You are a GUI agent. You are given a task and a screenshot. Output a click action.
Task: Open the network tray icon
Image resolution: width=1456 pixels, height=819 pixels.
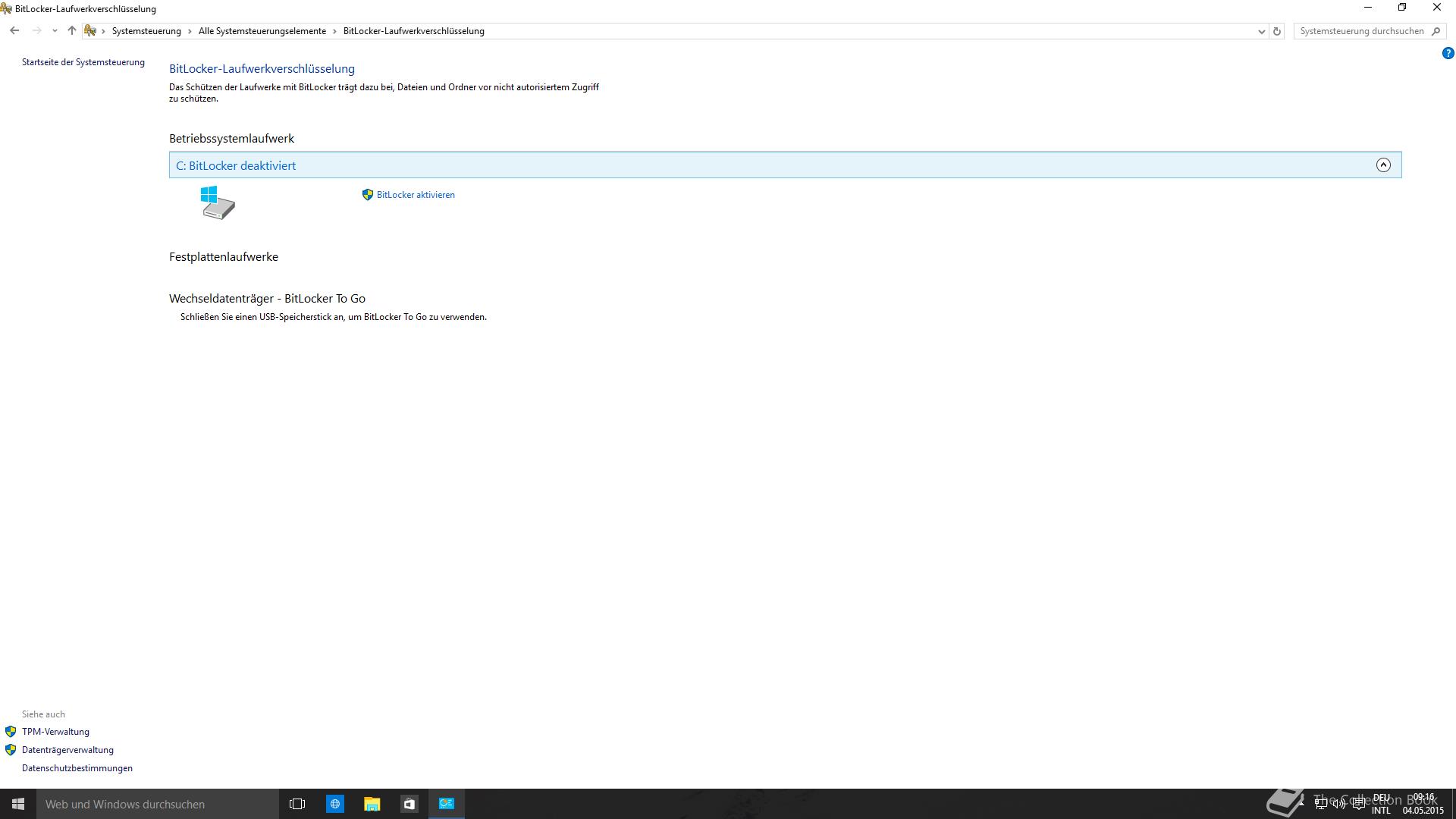point(1321,804)
